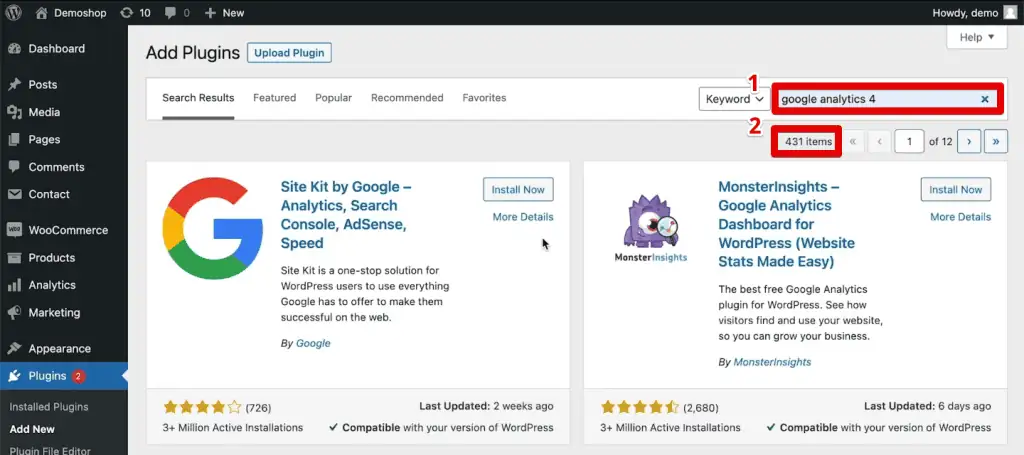Switch to the Popular tab
This screenshot has height=455, width=1024.
click(333, 98)
